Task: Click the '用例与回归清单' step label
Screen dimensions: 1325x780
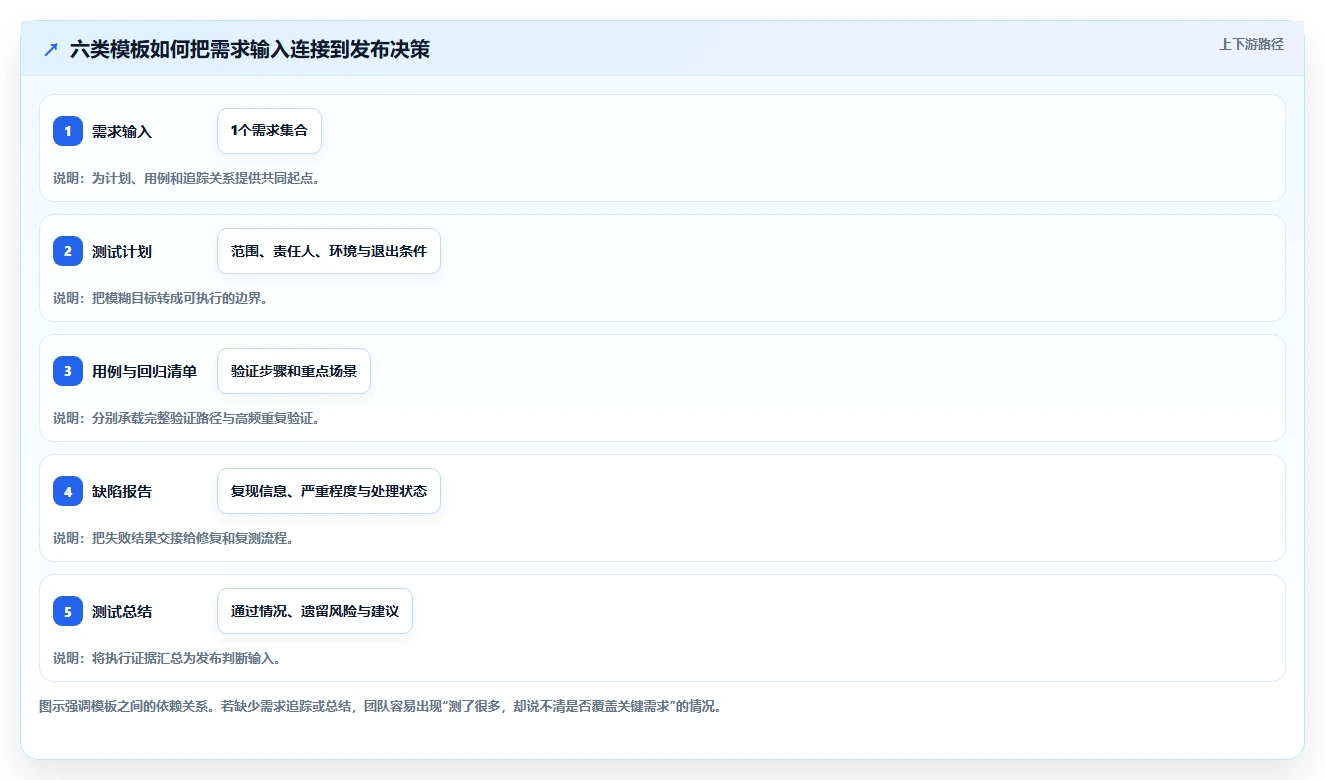Action: [144, 372]
